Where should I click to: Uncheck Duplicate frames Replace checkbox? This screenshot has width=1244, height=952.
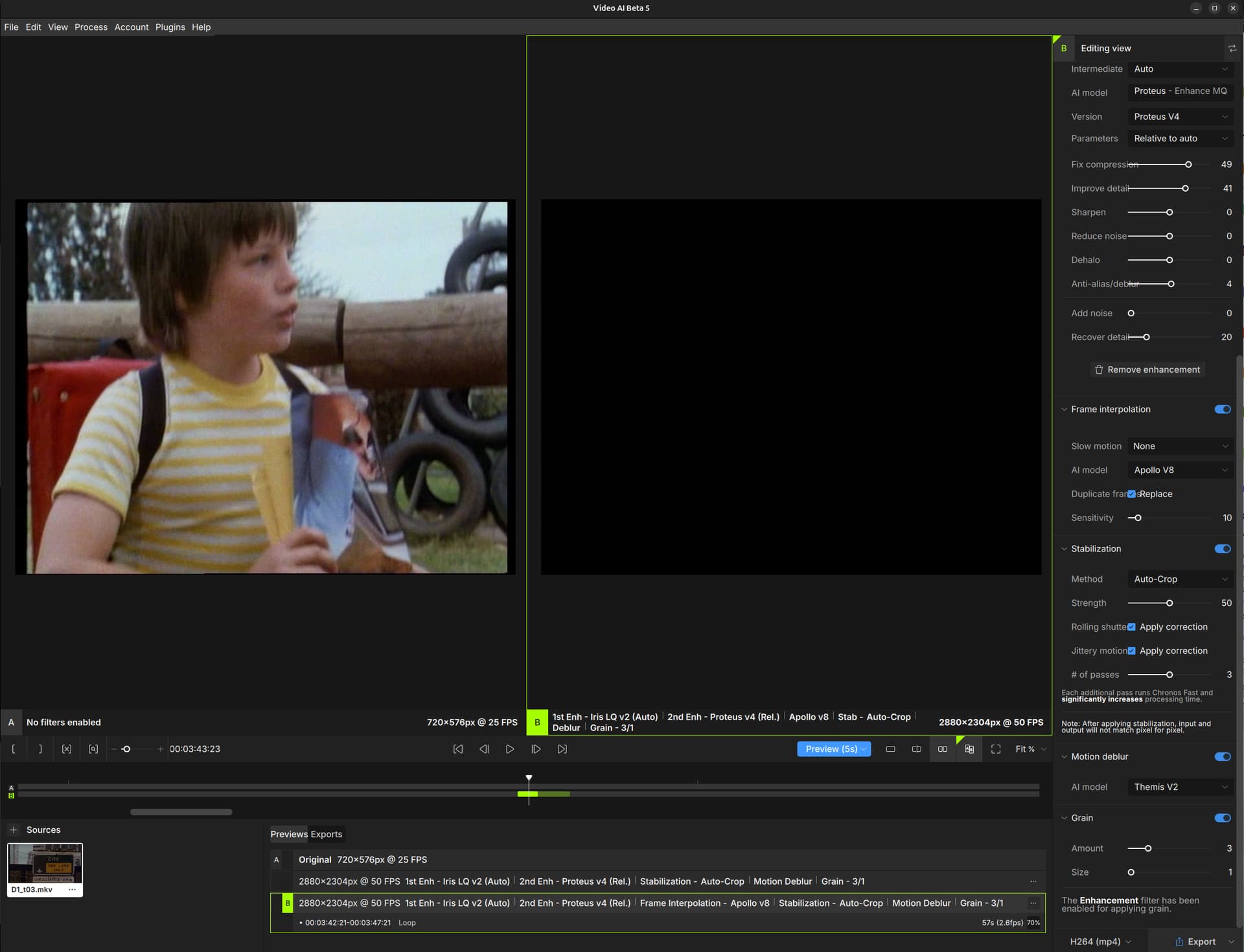[x=1131, y=494]
